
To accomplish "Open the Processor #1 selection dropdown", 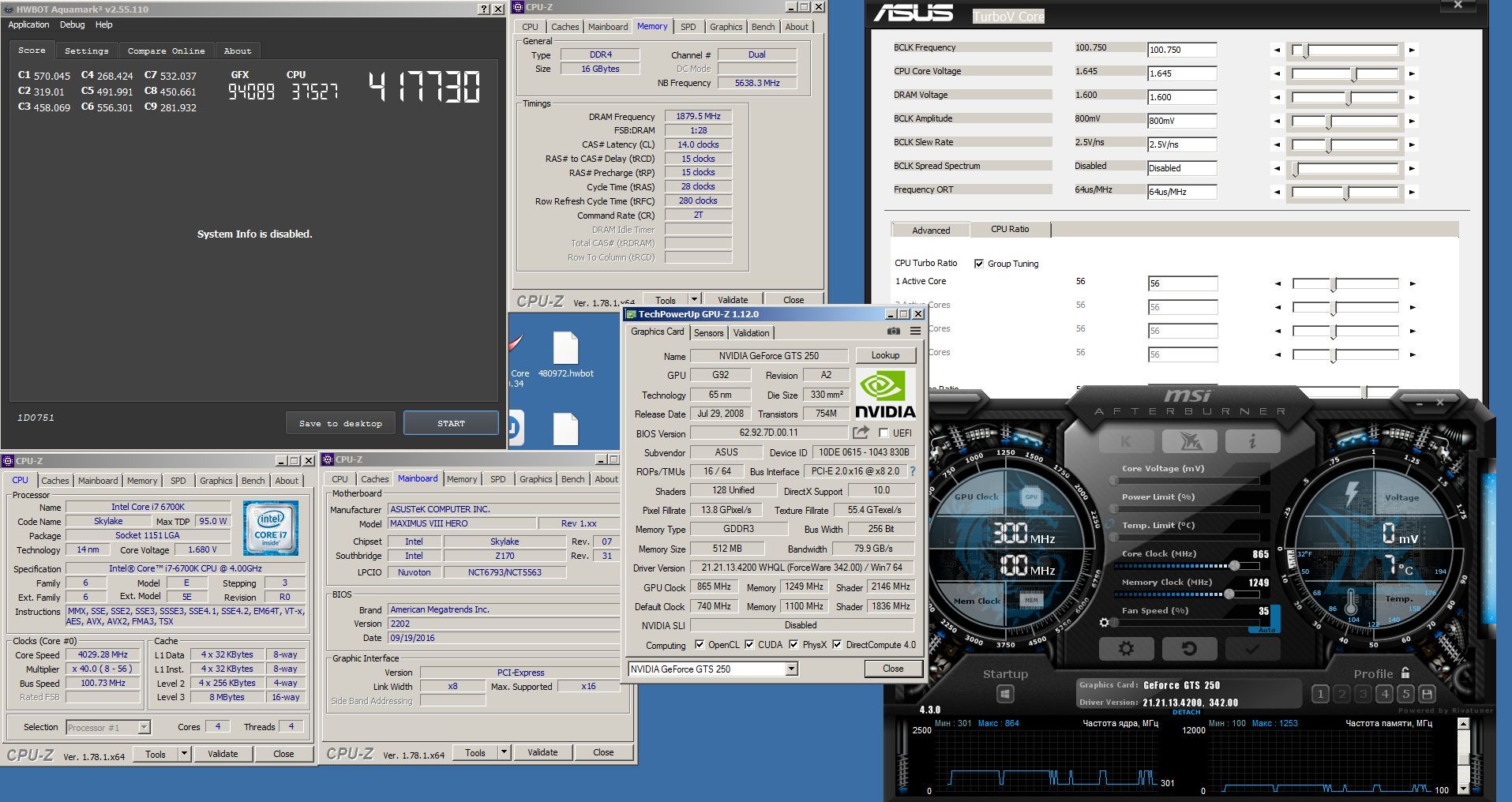I will tap(108, 727).
